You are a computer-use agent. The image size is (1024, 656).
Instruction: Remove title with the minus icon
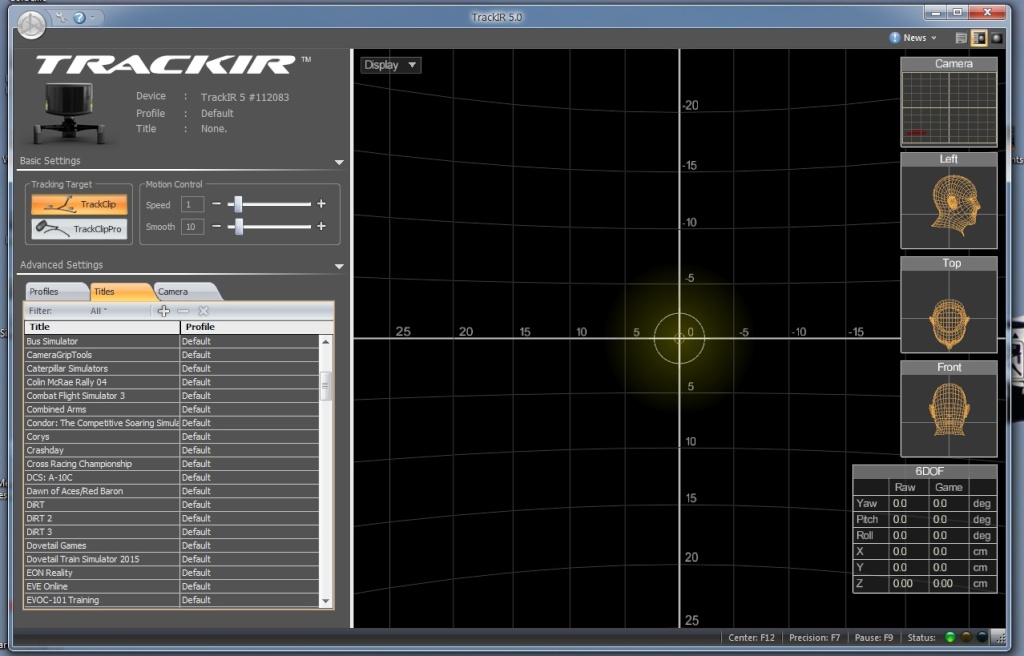click(x=183, y=311)
